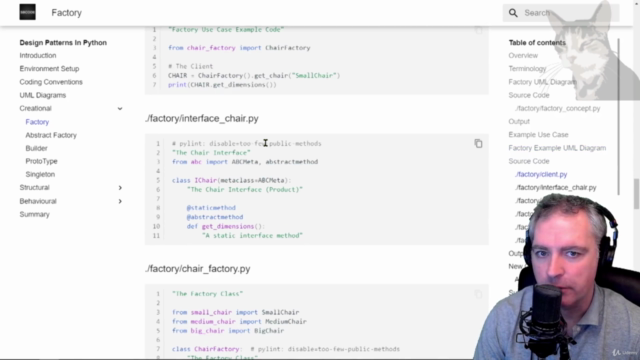Jump to Factory UML Diagram section
The height and width of the screenshot is (360, 640).
click(x=542, y=82)
